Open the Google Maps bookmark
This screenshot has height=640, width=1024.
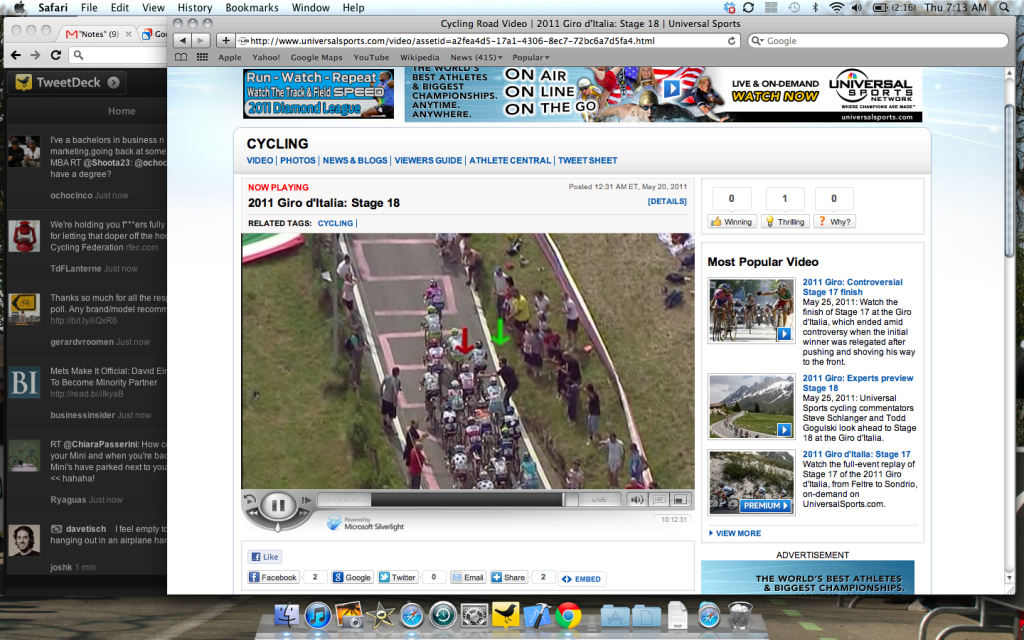pyautogui.click(x=317, y=57)
